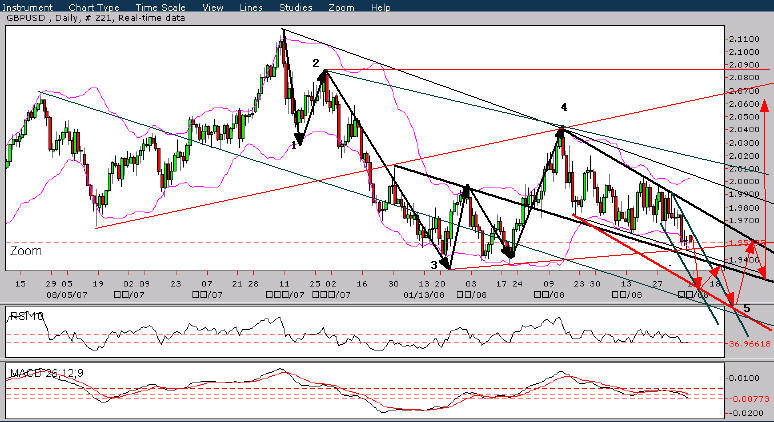
Task: Open the View menu
Action: point(213,7)
